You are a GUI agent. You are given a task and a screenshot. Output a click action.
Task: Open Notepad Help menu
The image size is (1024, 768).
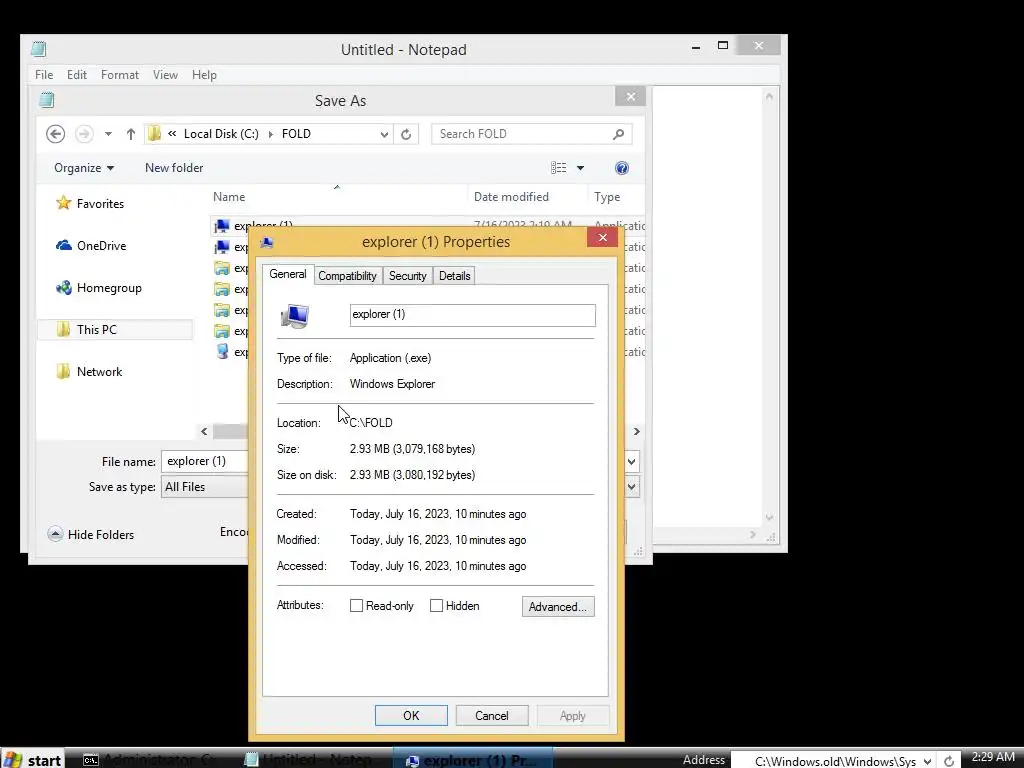(204, 75)
